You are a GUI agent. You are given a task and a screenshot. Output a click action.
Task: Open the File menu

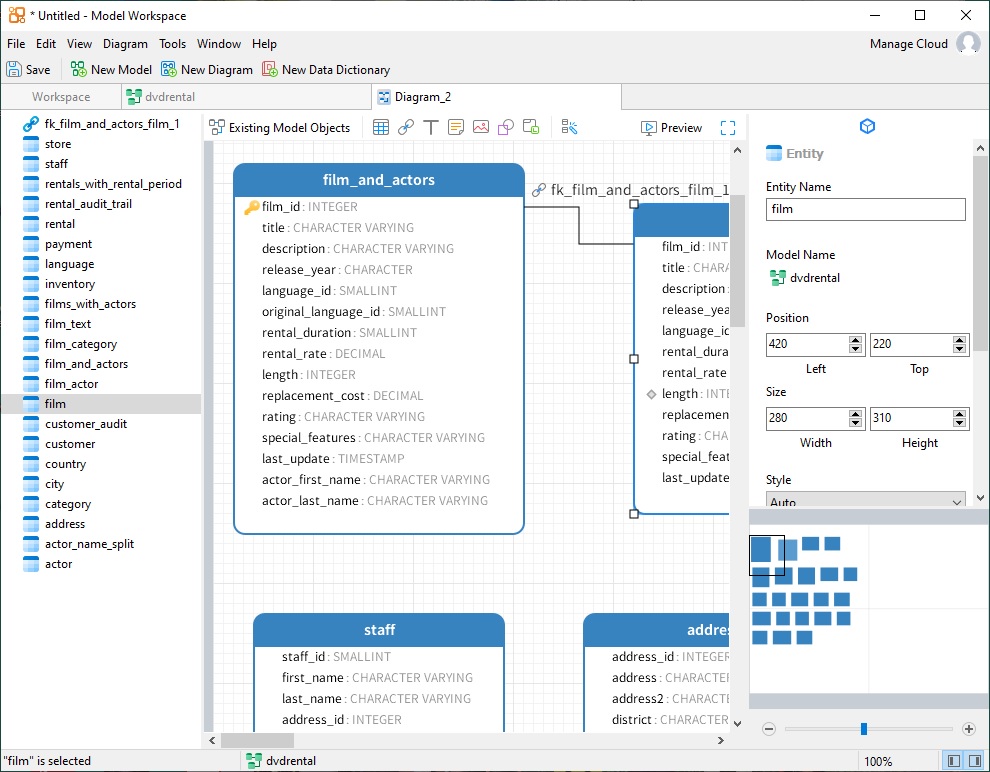pyautogui.click(x=16, y=44)
